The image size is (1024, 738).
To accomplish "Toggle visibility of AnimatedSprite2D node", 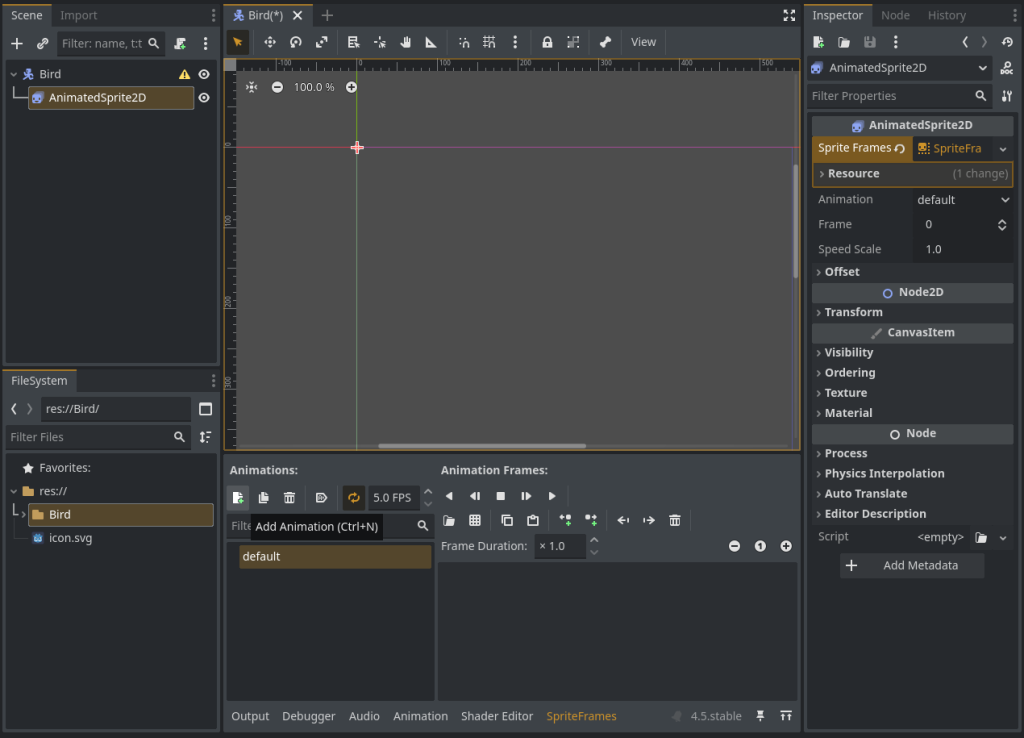I will coord(204,98).
